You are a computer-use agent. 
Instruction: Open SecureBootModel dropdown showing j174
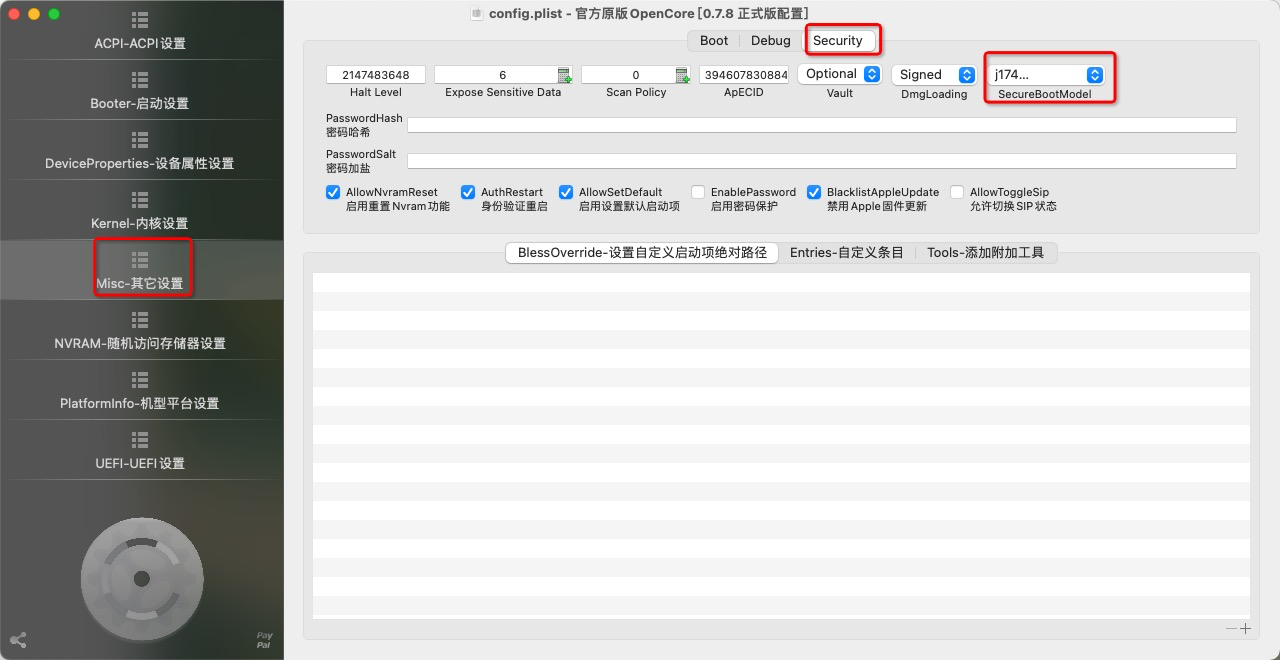(x=1045, y=75)
